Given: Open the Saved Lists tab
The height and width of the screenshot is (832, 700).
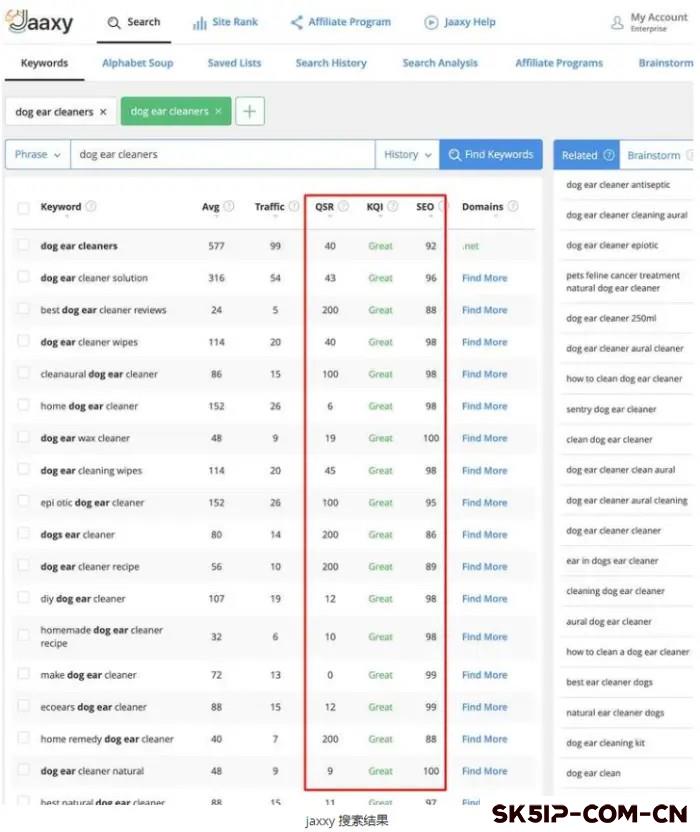Looking at the screenshot, I should click(234, 63).
